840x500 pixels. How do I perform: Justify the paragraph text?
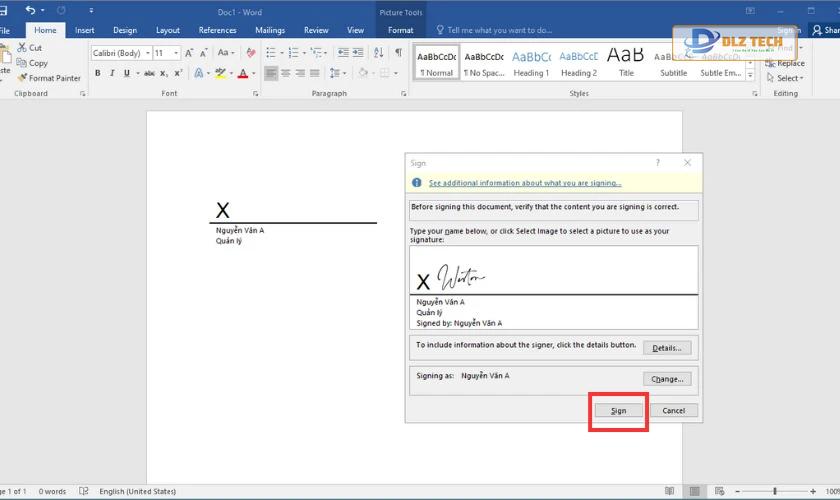pos(314,73)
